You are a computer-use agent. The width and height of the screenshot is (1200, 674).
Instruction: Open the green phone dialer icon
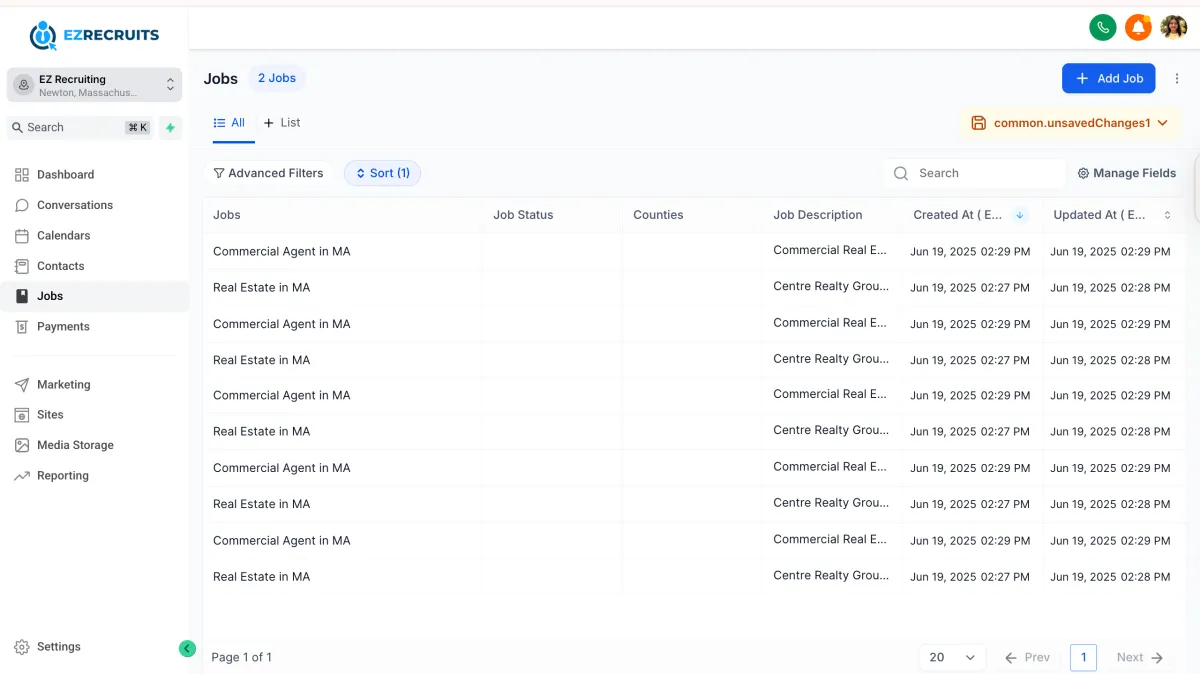tap(1103, 27)
